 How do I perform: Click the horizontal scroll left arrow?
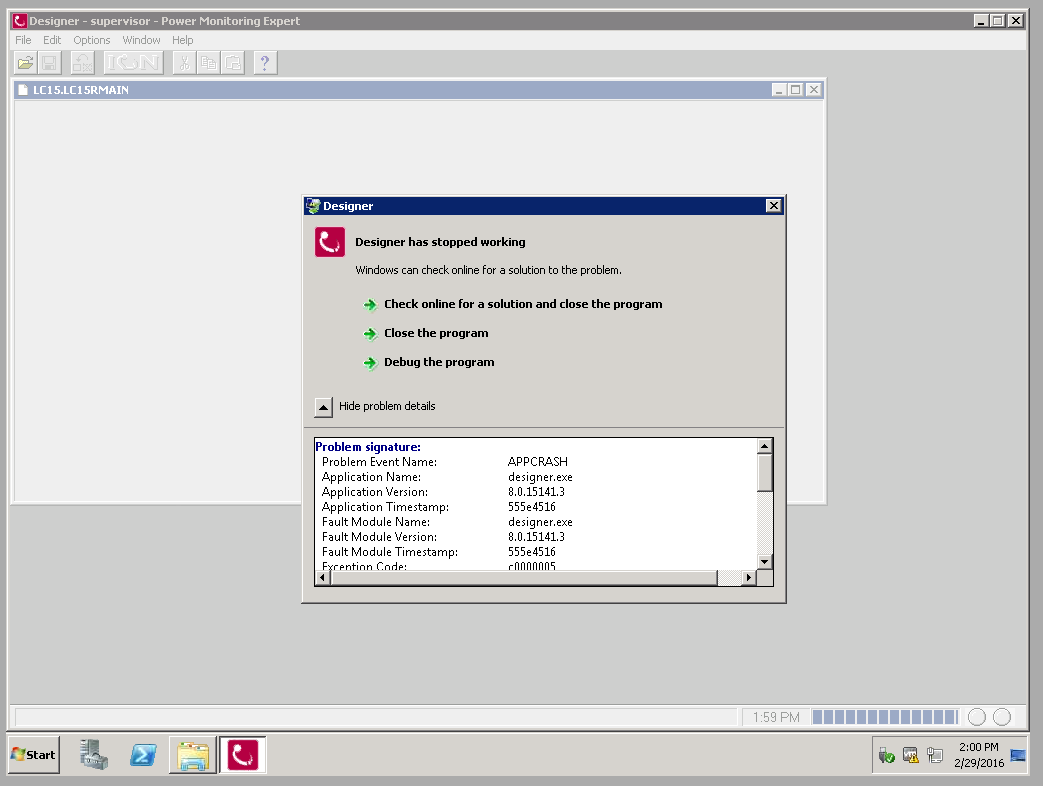(323, 577)
